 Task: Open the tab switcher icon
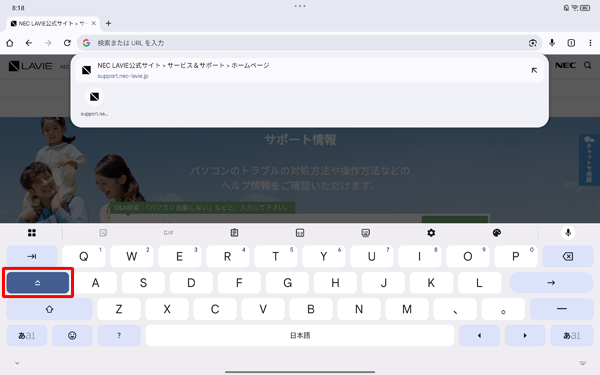pos(571,43)
